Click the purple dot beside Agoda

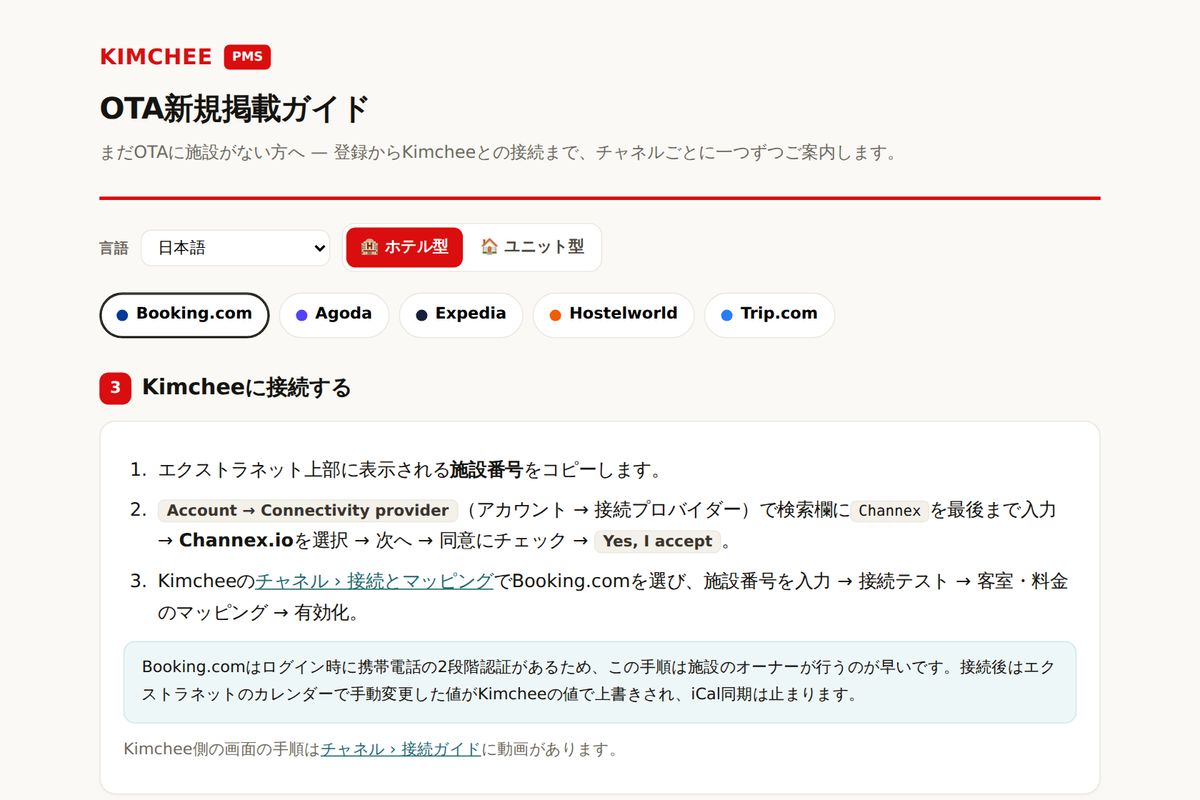pos(301,315)
